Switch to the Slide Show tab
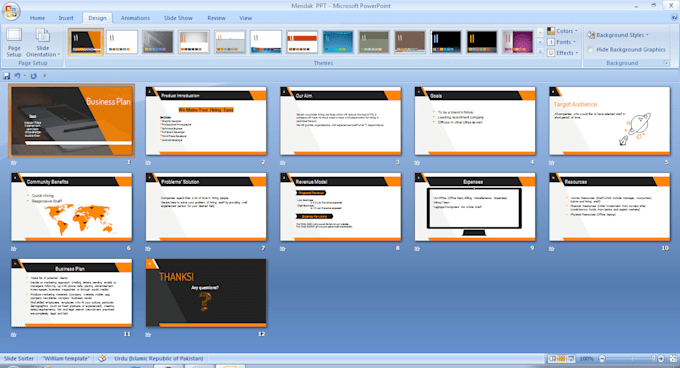Image resolution: width=680 pixels, height=368 pixels. [x=178, y=18]
